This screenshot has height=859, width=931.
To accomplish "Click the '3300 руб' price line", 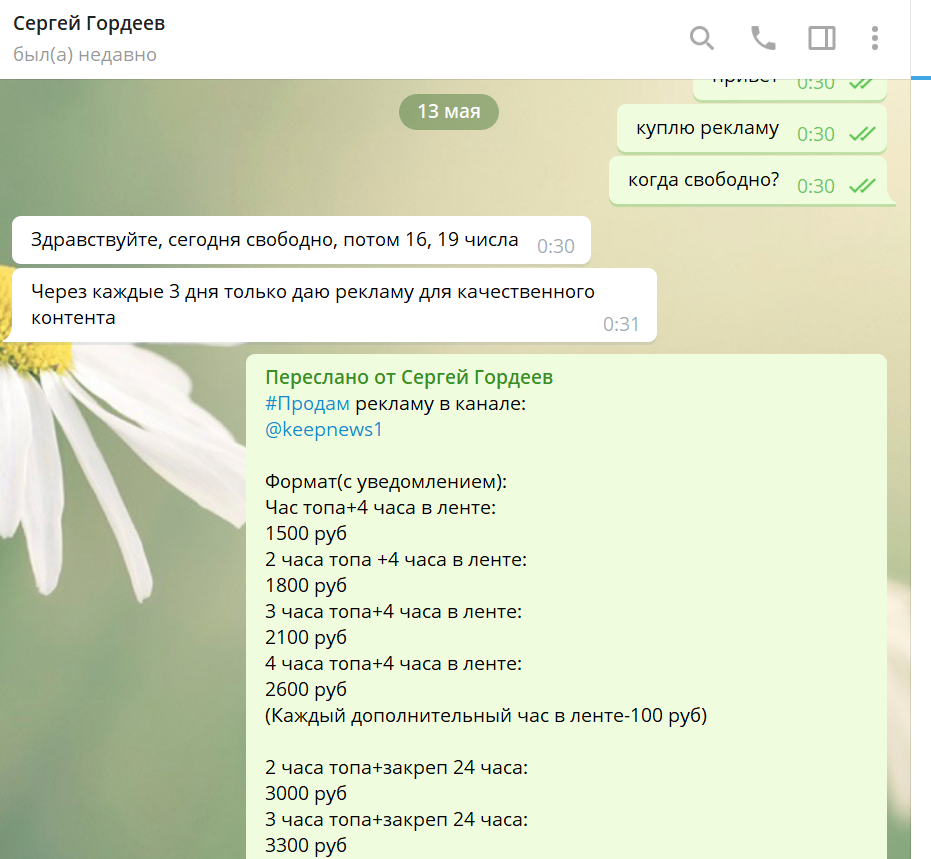I will coord(306,845).
